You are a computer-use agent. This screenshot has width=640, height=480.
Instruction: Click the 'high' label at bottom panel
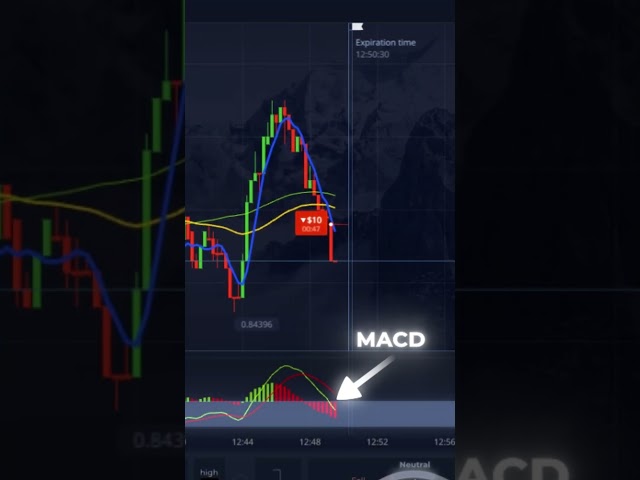click(x=209, y=472)
